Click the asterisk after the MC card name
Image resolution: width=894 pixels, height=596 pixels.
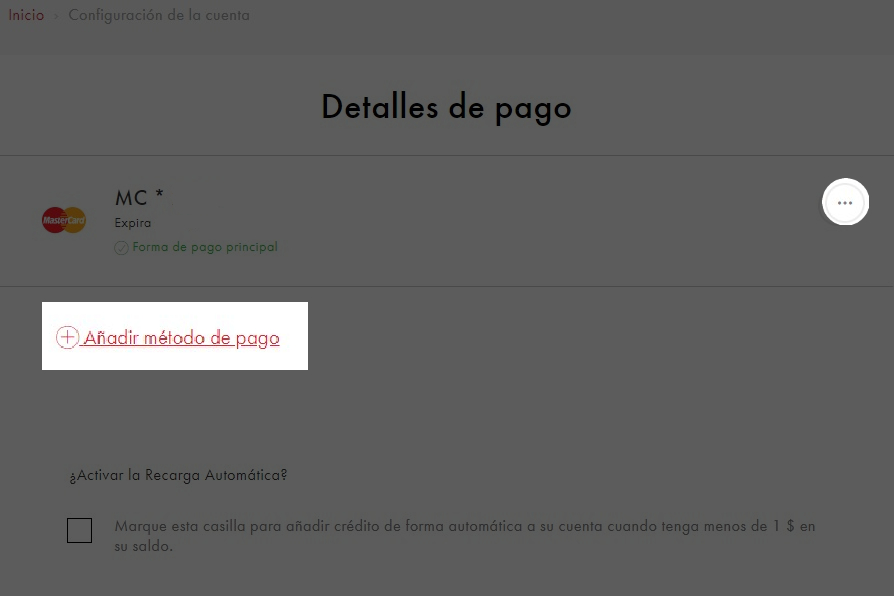pos(159,196)
